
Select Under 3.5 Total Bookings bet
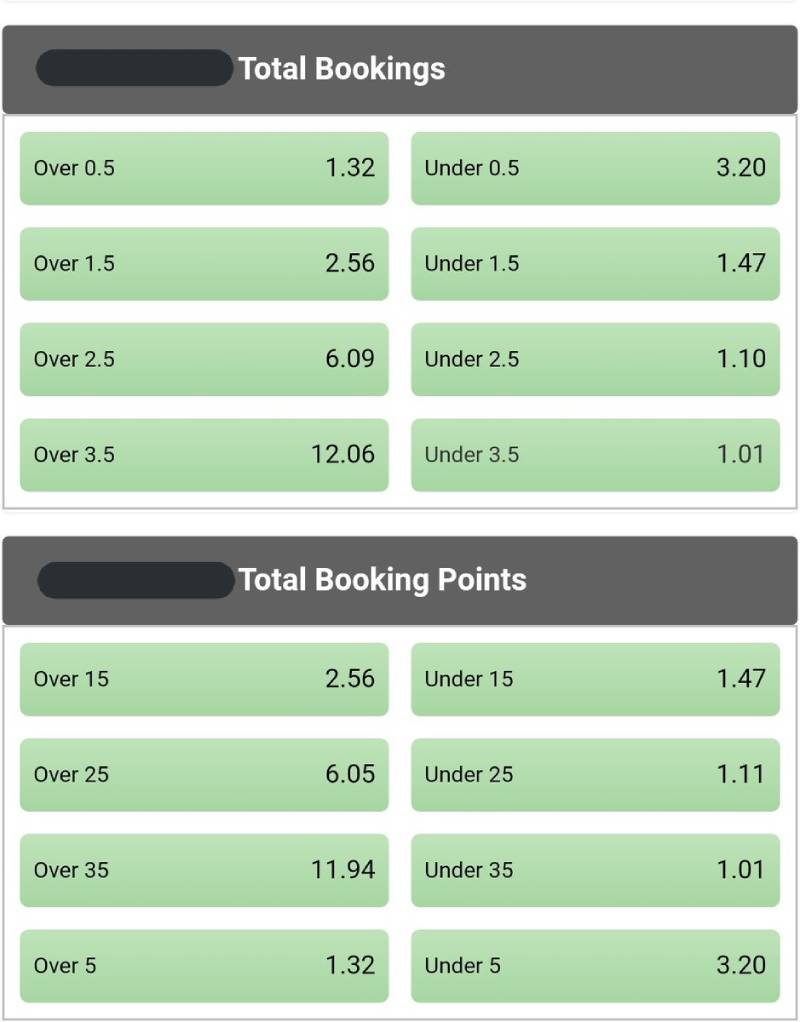click(x=595, y=455)
